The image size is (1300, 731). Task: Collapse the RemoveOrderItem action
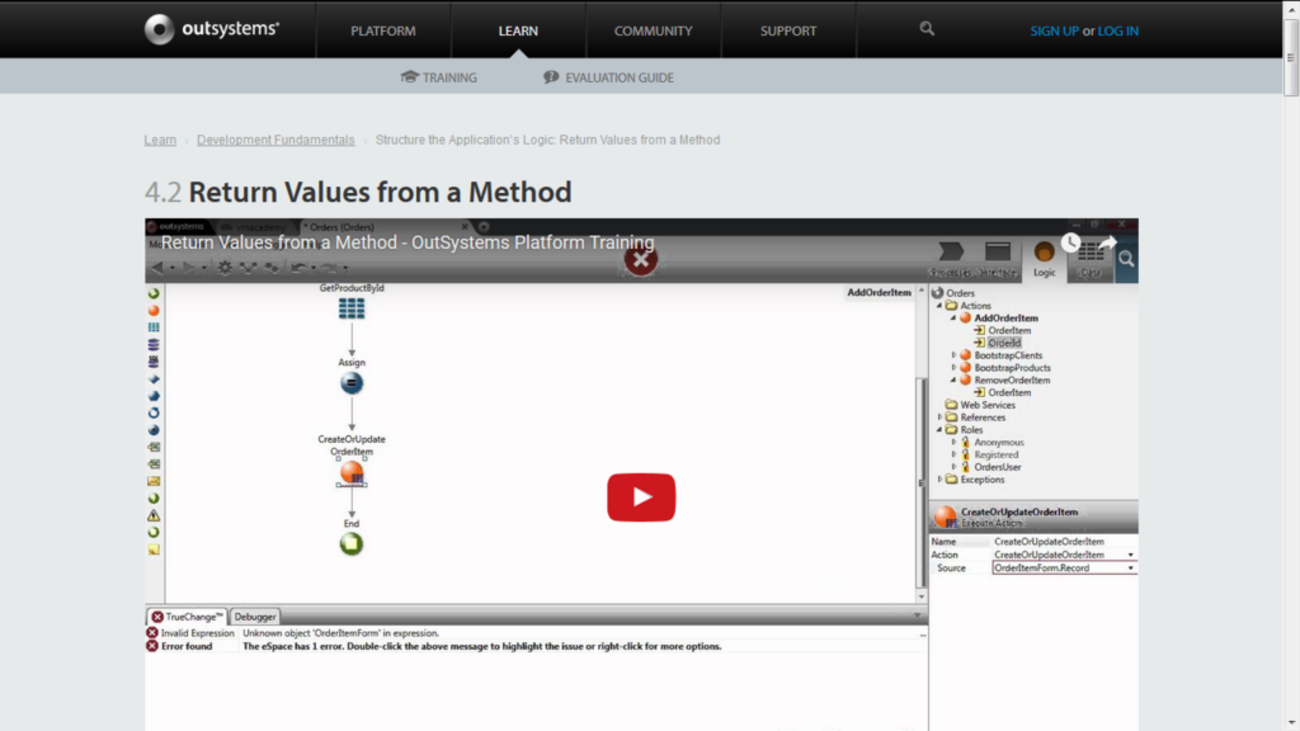coord(953,380)
